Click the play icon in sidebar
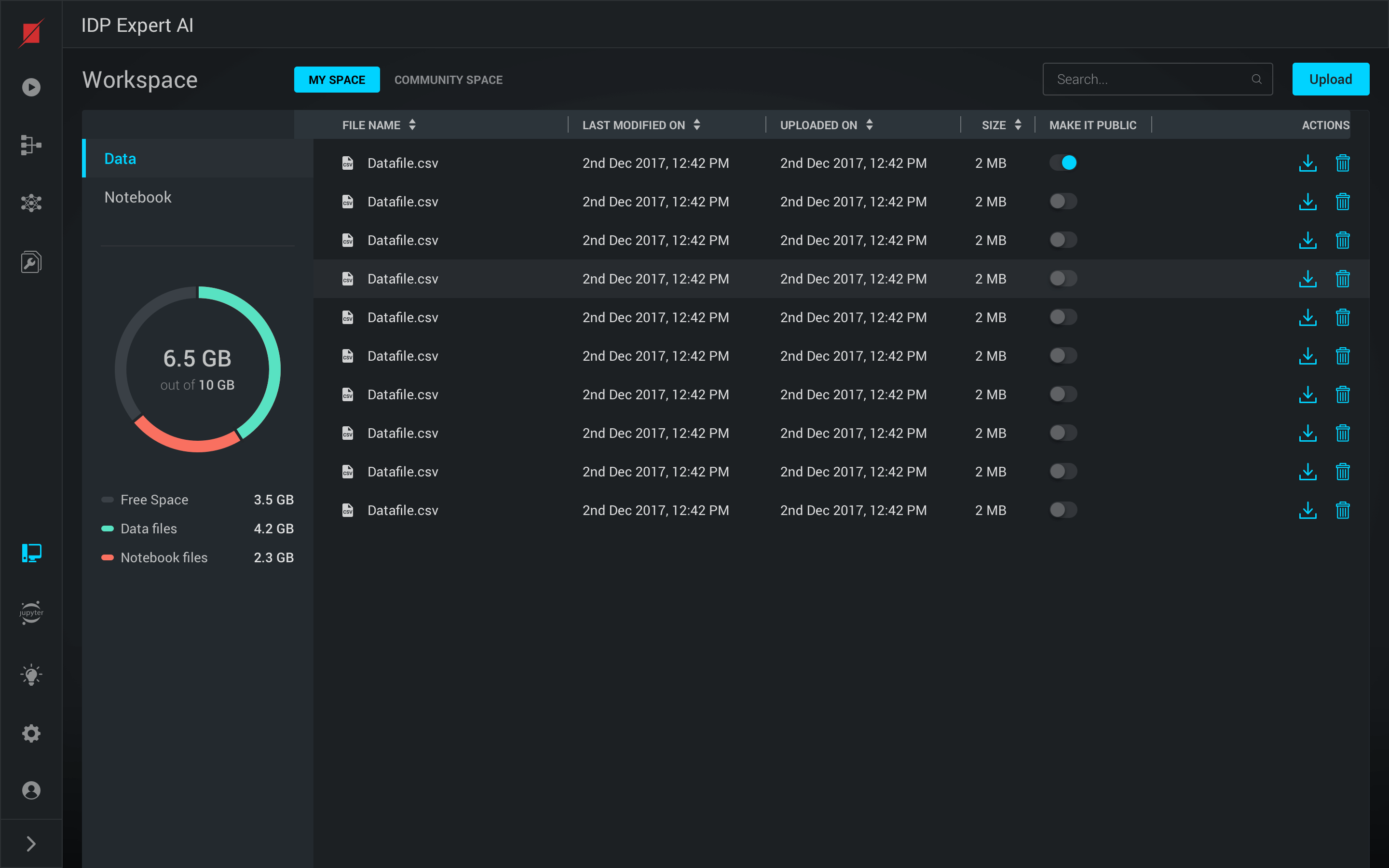Viewport: 1389px width, 868px height. 31,87
